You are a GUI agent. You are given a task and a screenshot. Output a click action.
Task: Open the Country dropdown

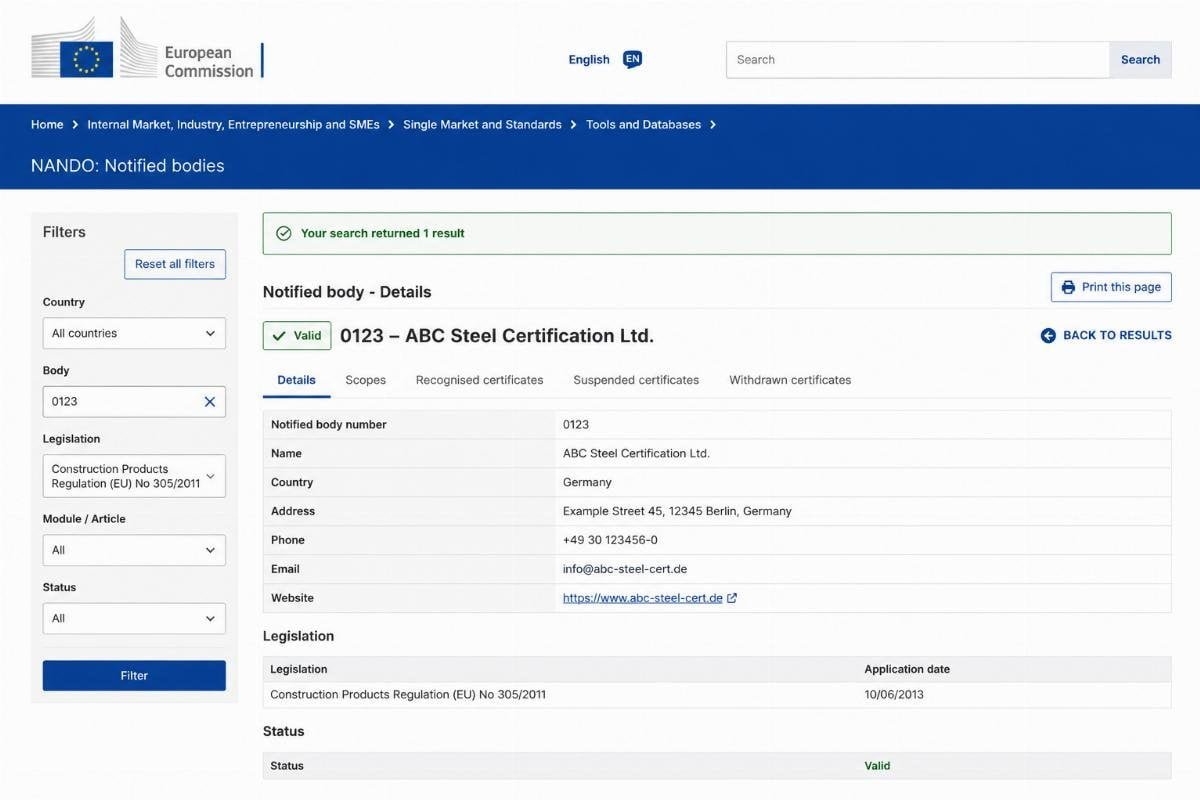(x=134, y=333)
